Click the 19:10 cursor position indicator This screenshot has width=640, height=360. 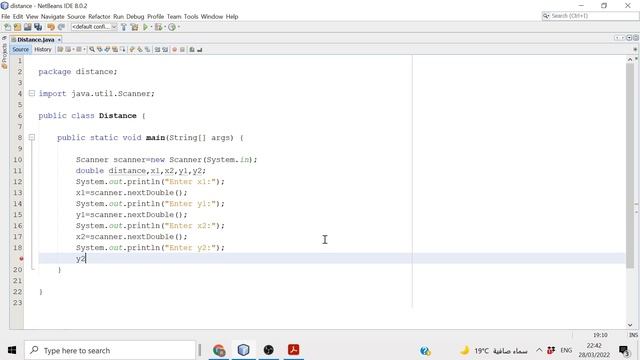coord(600,335)
